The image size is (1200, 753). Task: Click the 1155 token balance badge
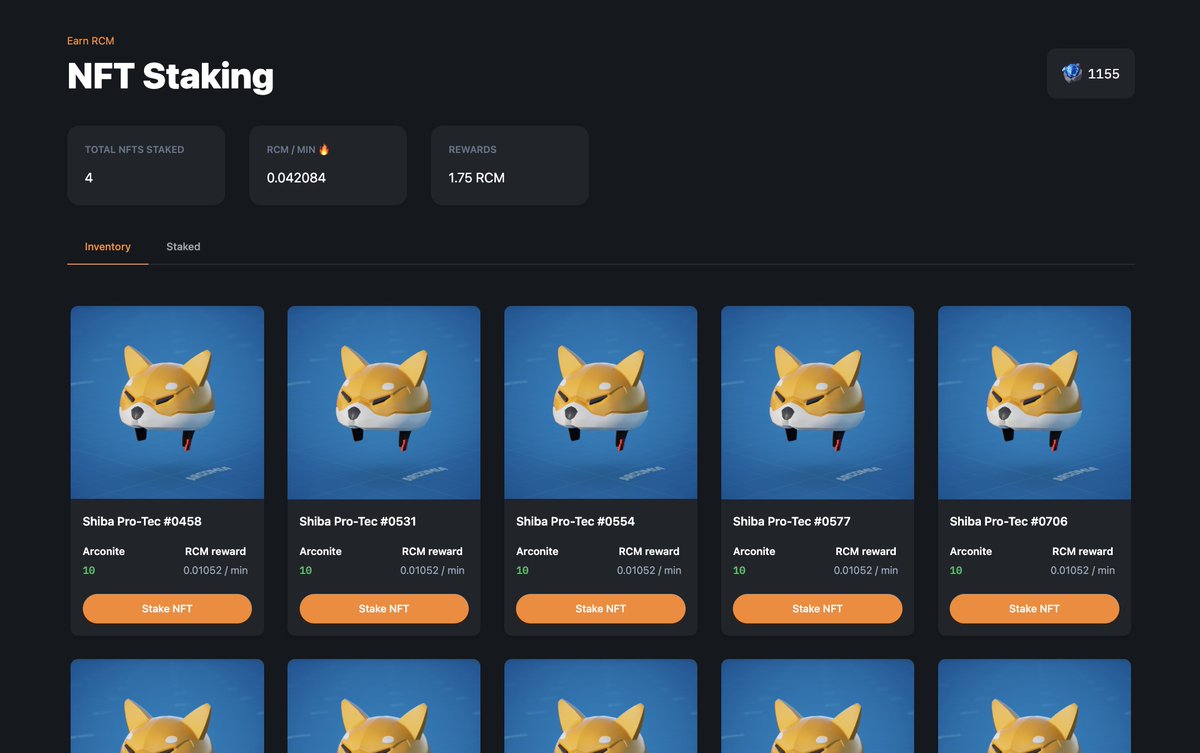tap(1091, 72)
